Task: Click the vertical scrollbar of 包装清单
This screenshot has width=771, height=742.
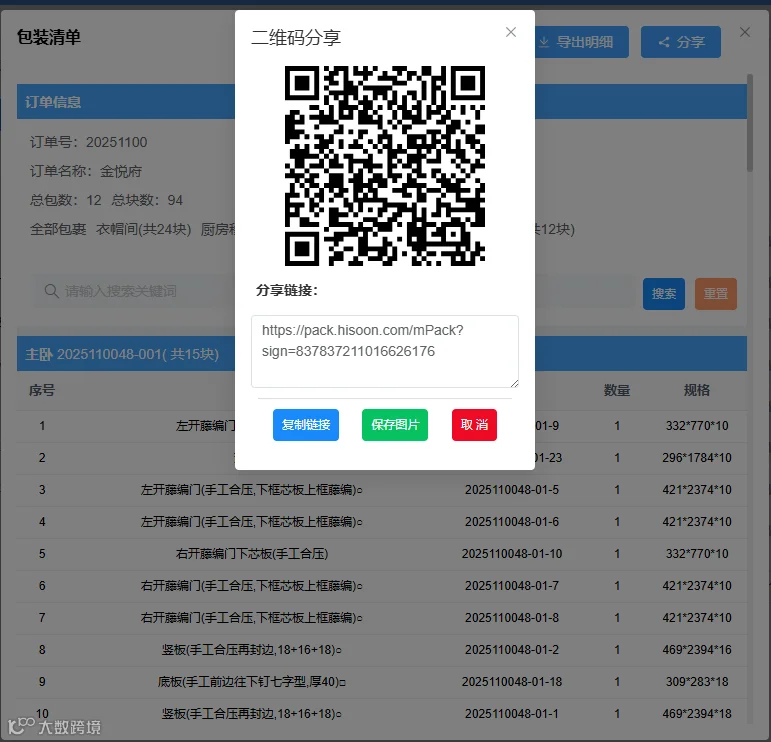Action: [750, 122]
